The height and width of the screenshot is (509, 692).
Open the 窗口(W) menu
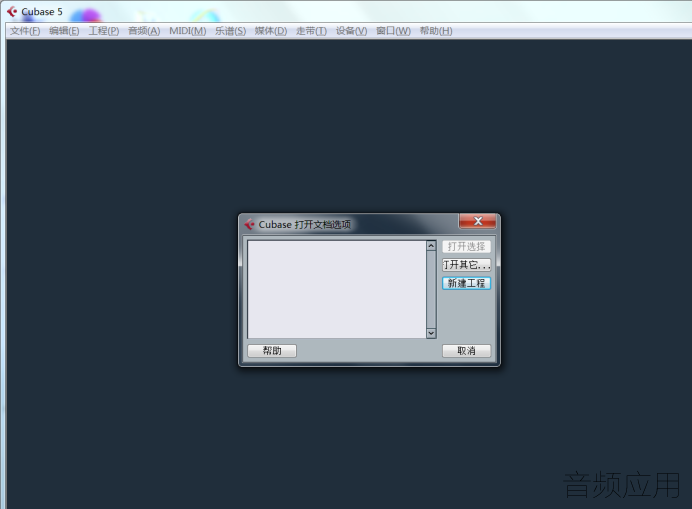[x=393, y=31]
